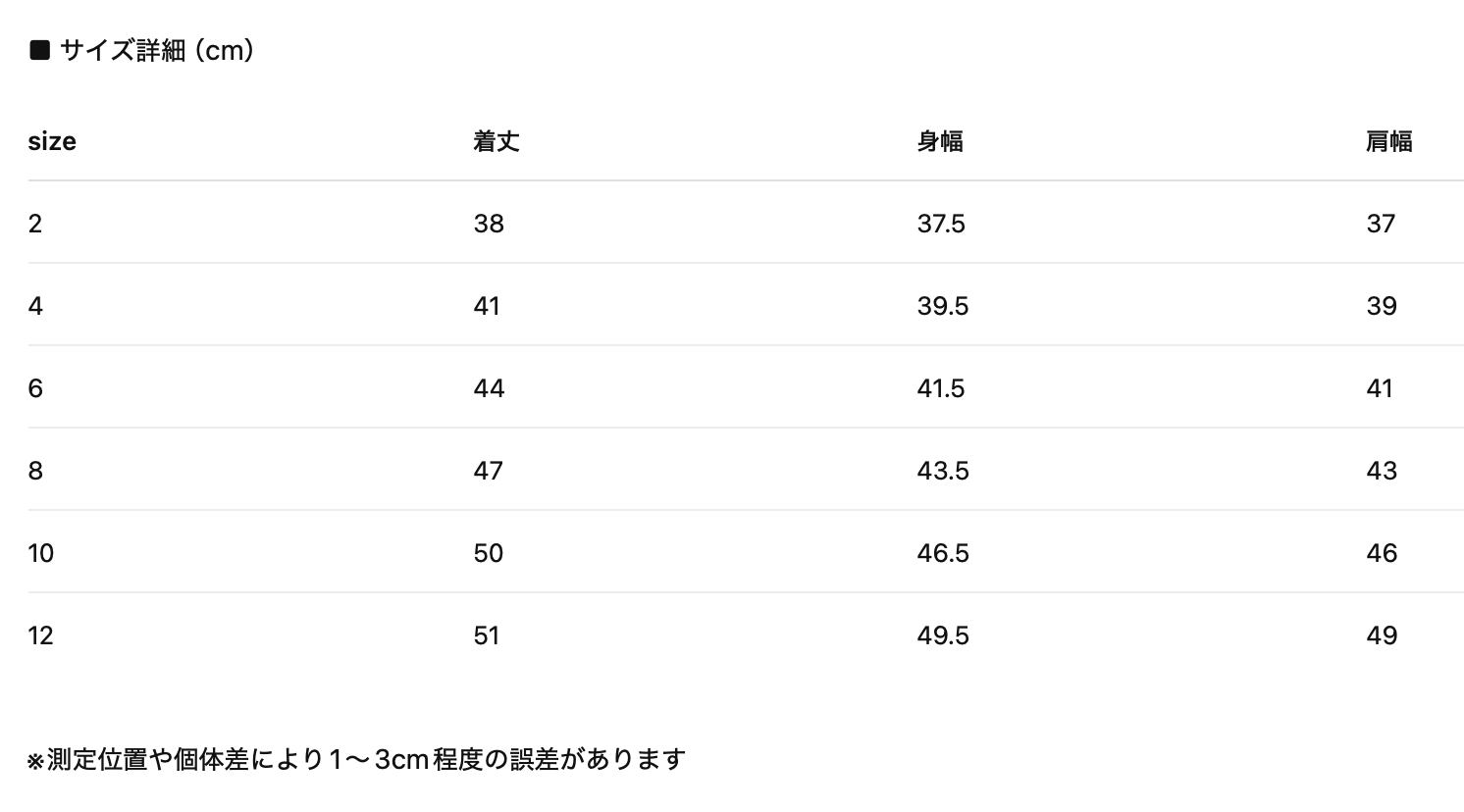Select the 肩幅 value 41 for size 6
Image resolution: width=1464 pixels, height=812 pixels.
tap(1380, 388)
